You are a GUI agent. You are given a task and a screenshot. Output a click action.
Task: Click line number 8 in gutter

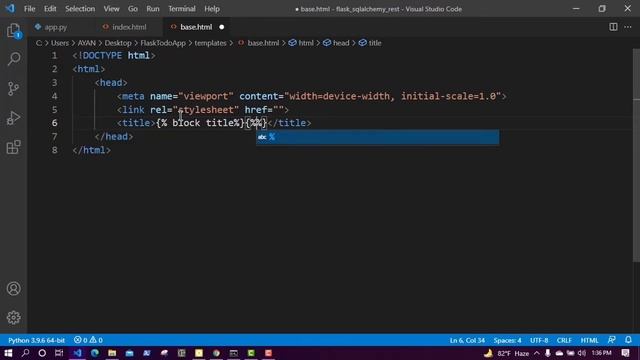[x=55, y=150]
